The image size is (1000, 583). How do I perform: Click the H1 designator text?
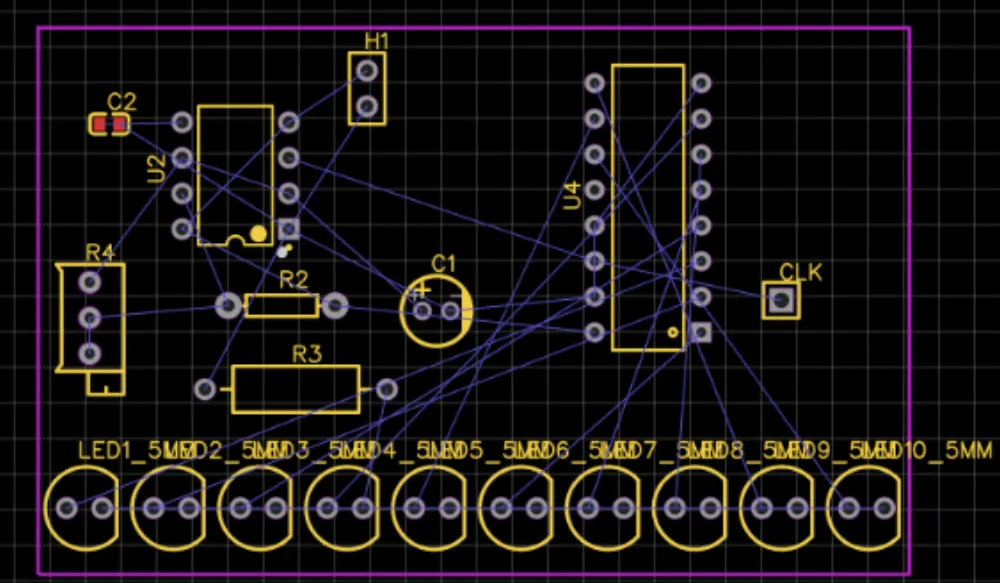[x=376, y=41]
